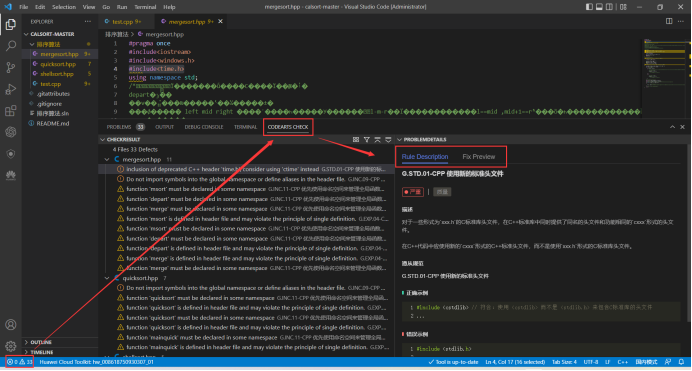Click the customize layout icon
The height and width of the screenshot is (371, 692).
click(x=623, y=7)
